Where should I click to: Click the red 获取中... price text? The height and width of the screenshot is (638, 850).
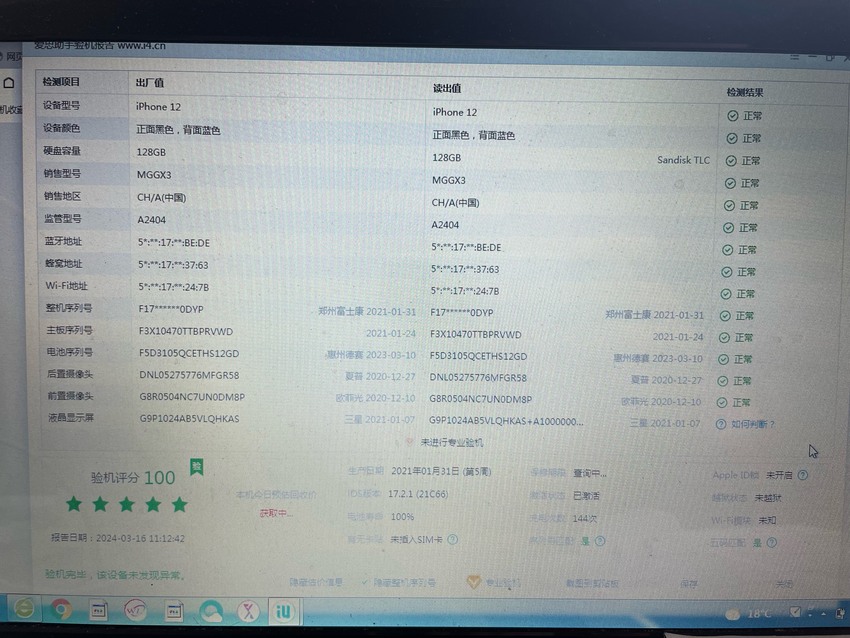coord(276,513)
